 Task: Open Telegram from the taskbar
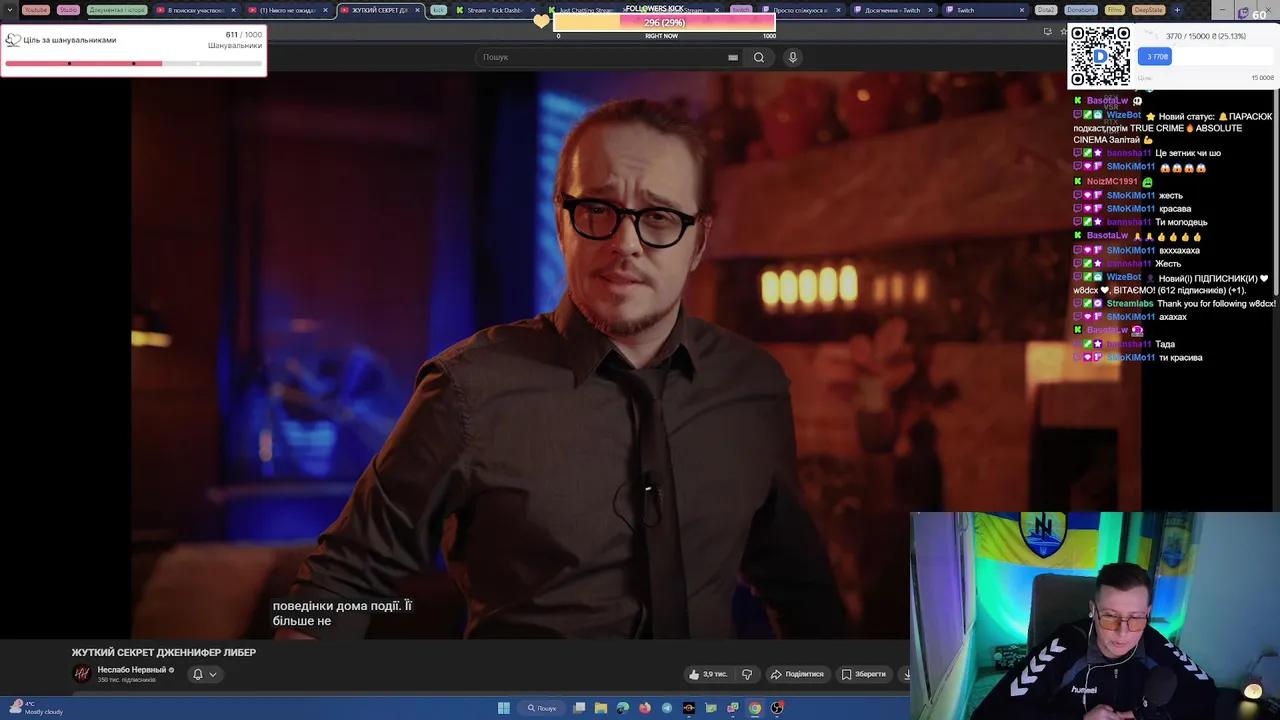(667, 708)
